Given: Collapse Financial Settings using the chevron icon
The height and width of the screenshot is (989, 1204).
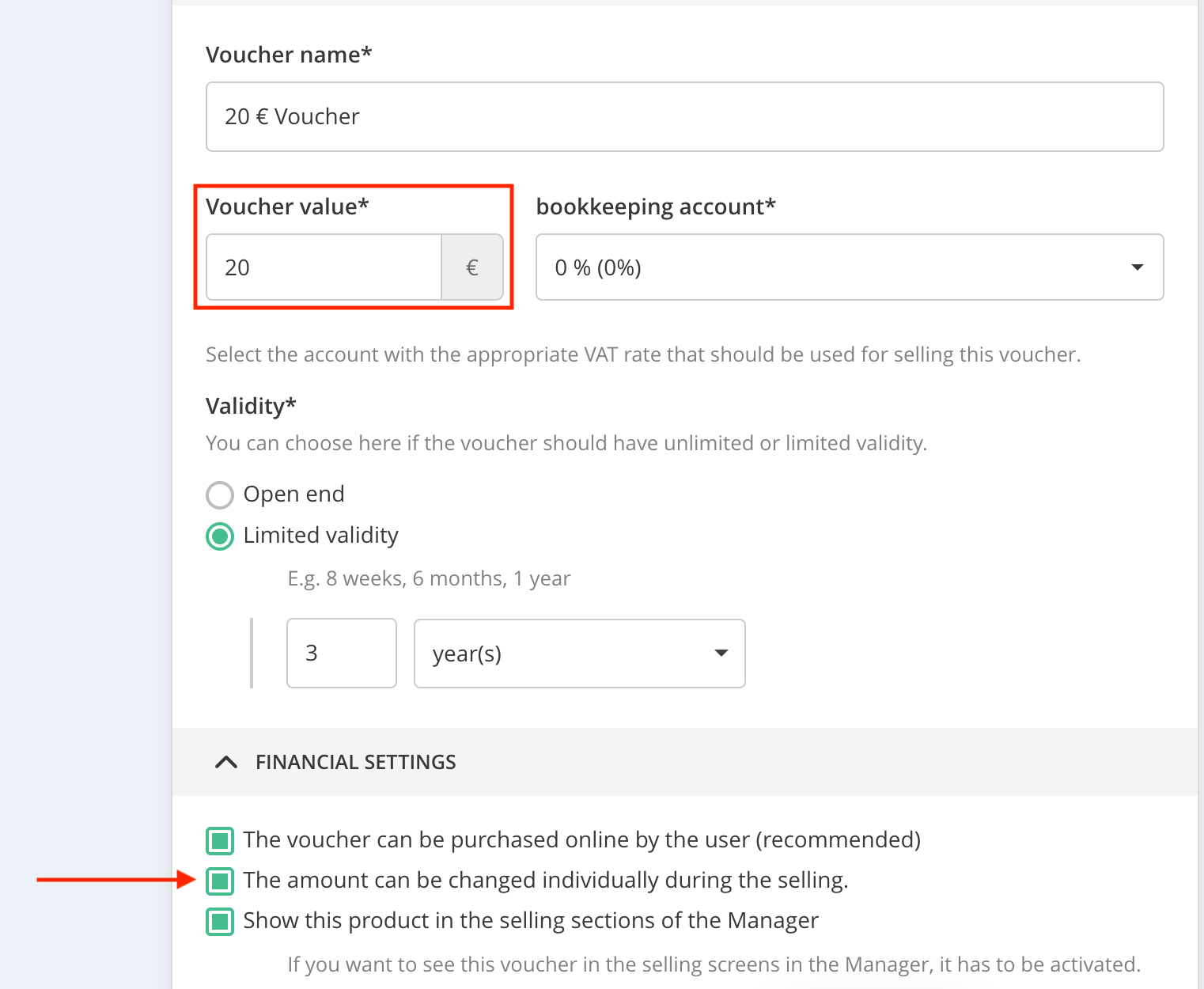Looking at the screenshot, I should (226, 762).
